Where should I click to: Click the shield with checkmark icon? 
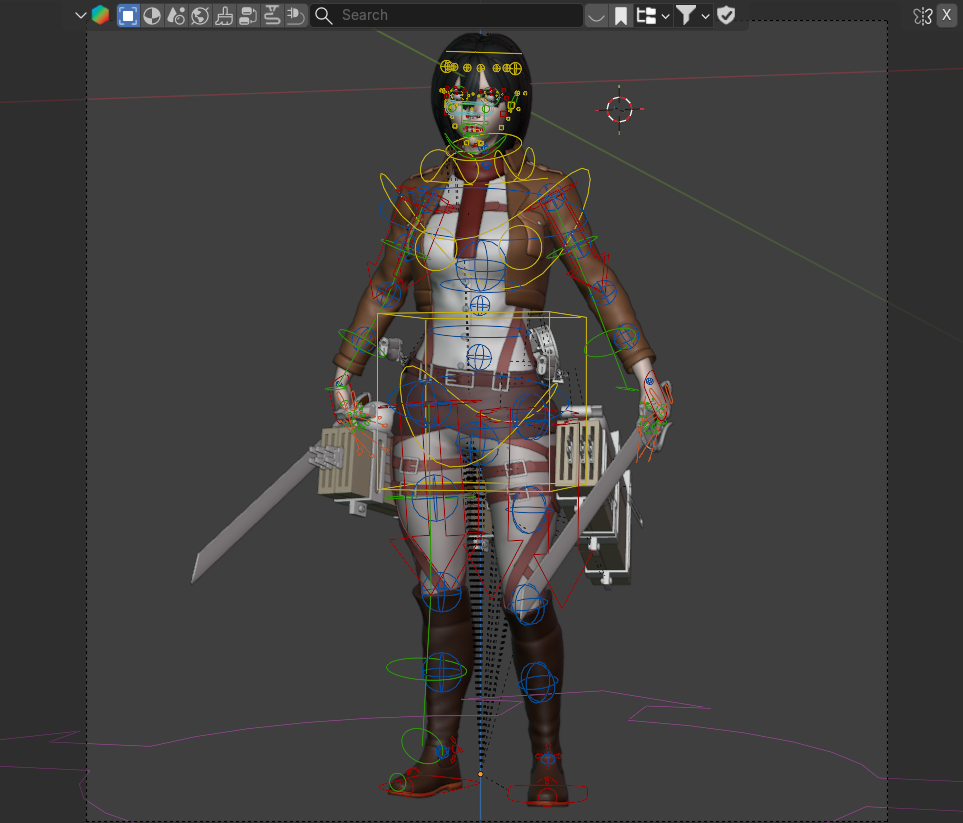coord(726,15)
